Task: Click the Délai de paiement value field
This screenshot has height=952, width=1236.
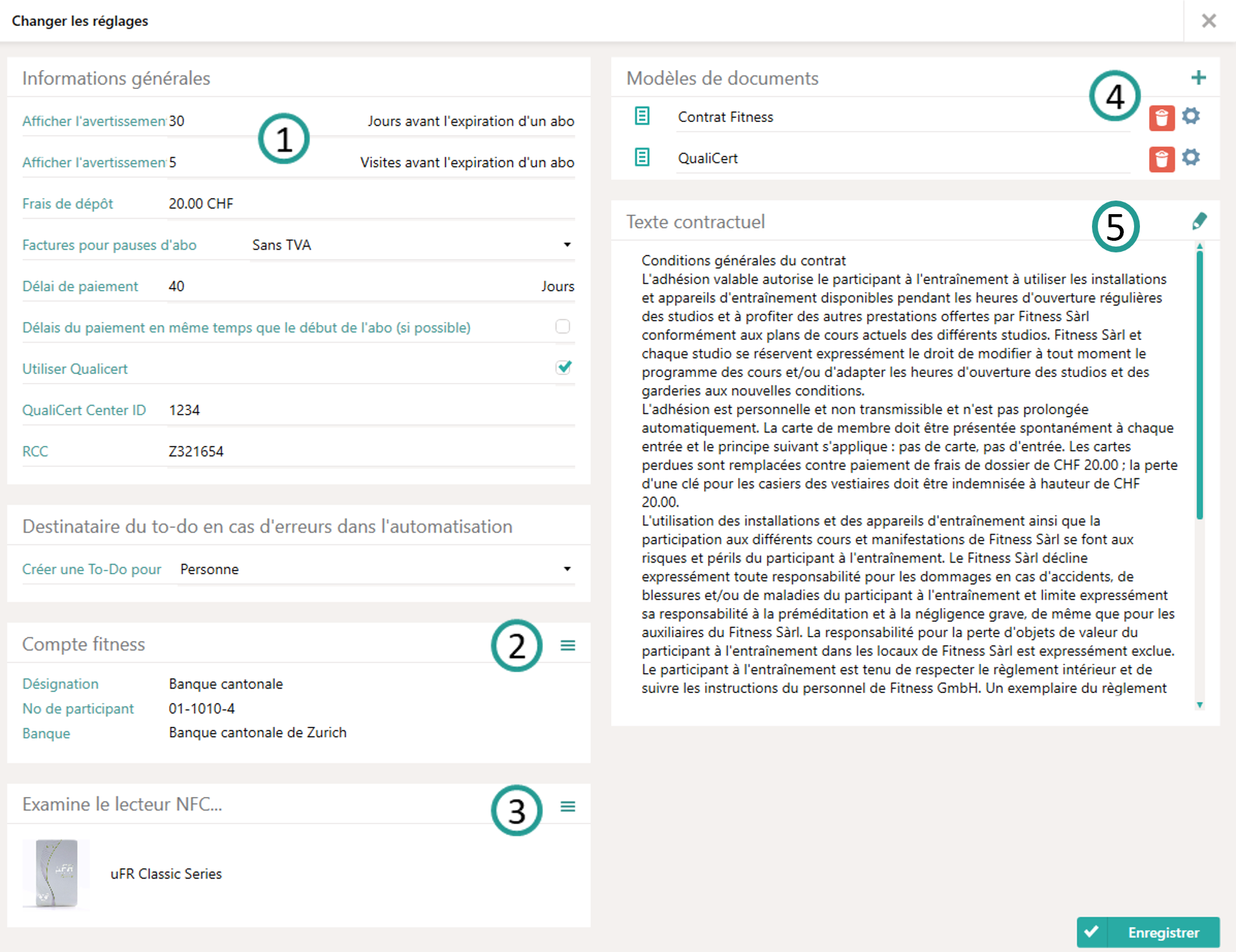Action: click(350, 286)
